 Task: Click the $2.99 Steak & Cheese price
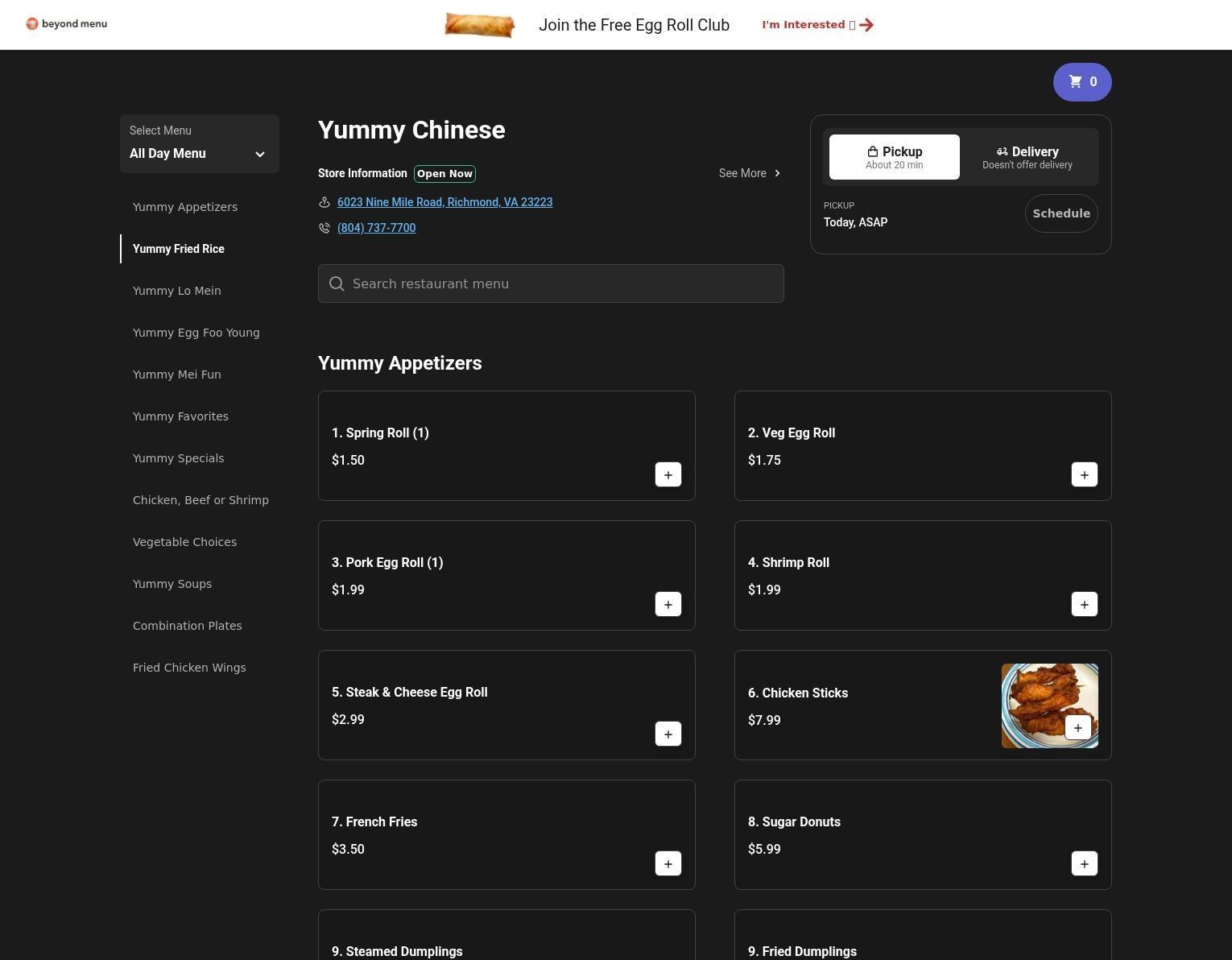[348, 720]
